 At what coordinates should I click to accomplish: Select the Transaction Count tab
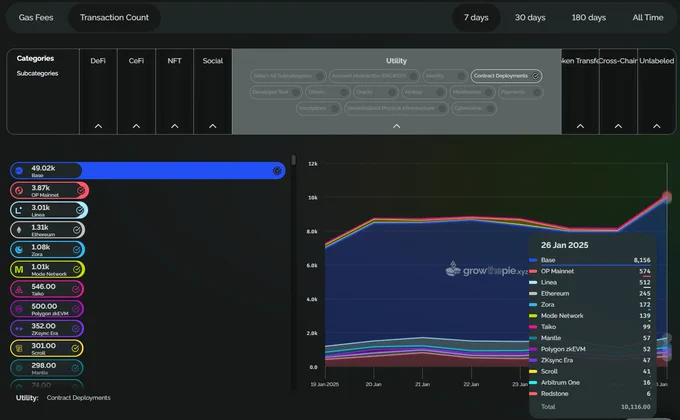click(114, 18)
